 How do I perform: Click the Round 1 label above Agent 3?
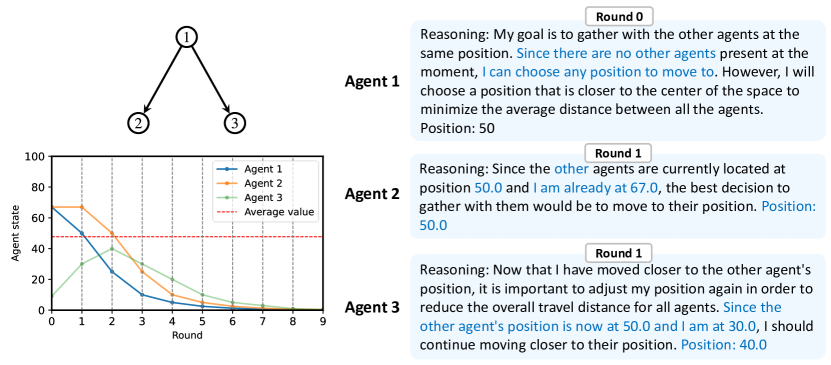tap(617, 253)
